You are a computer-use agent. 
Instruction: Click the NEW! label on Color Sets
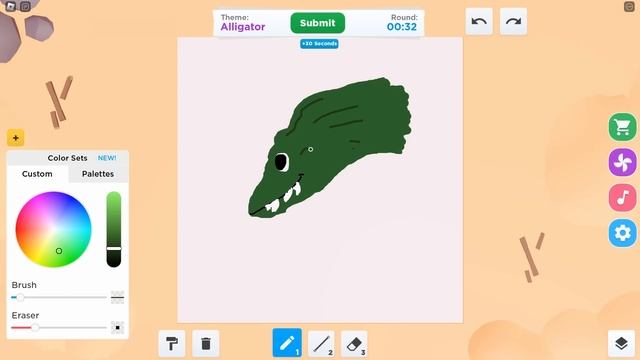(x=107, y=158)
